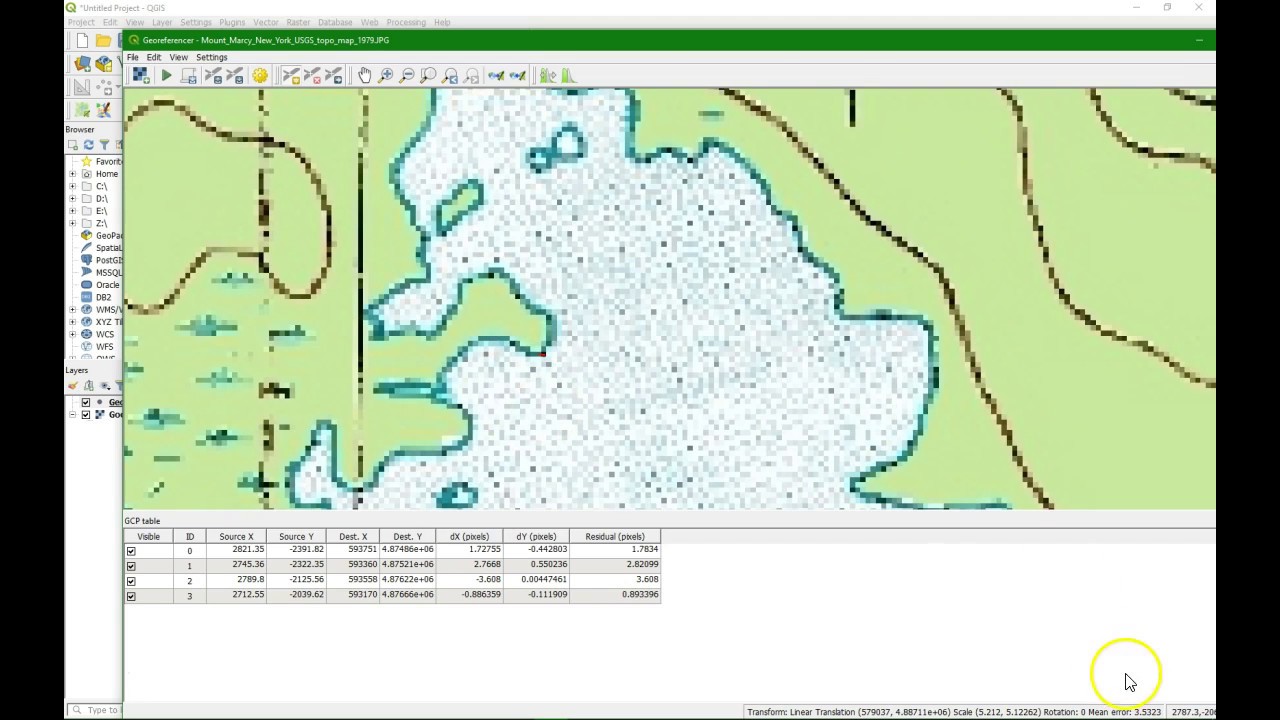Click the Full Histogram Stretch icon
1280x720 pixels.
coord(547,76)
